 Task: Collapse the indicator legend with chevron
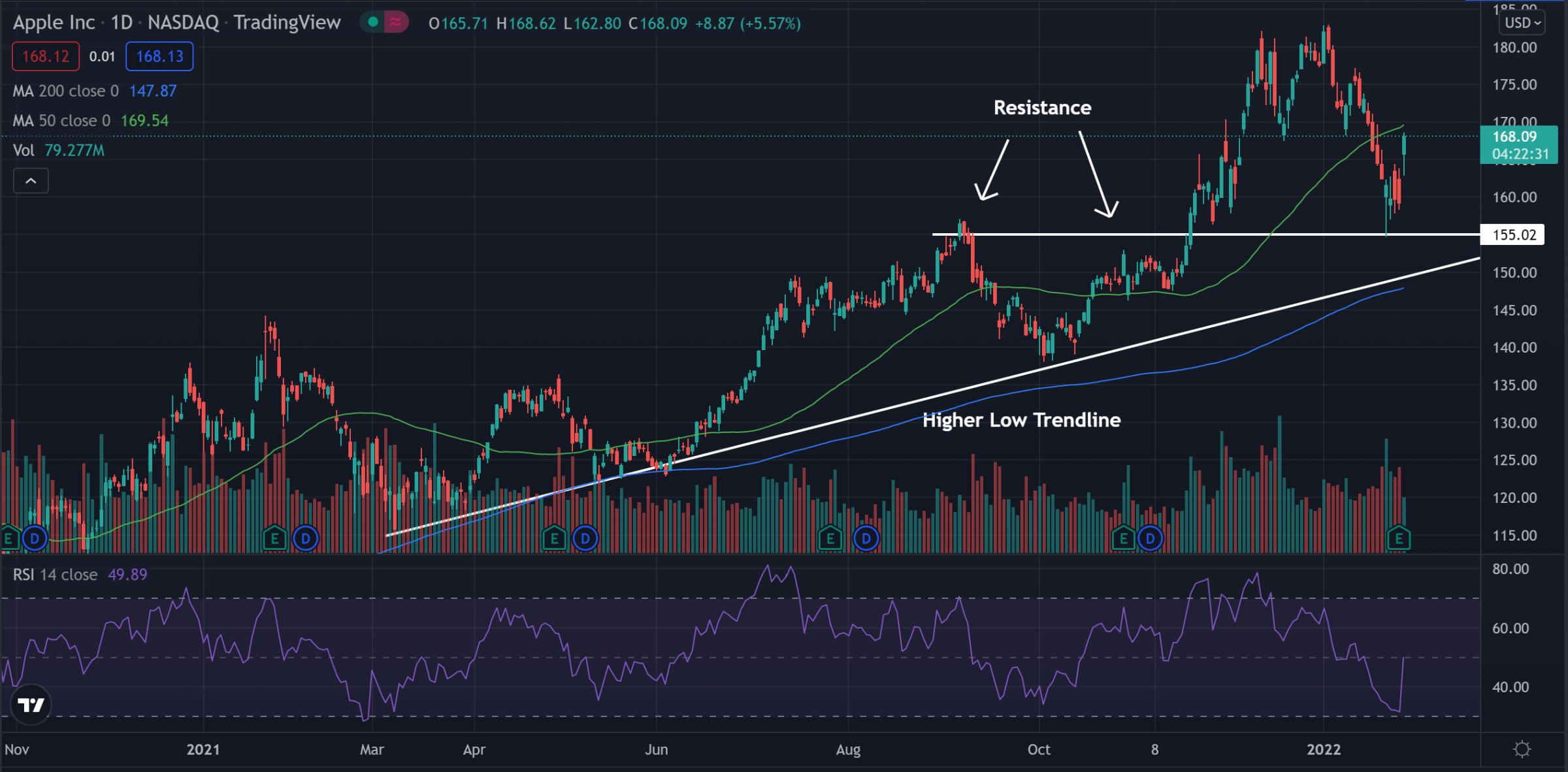(31, 181)
